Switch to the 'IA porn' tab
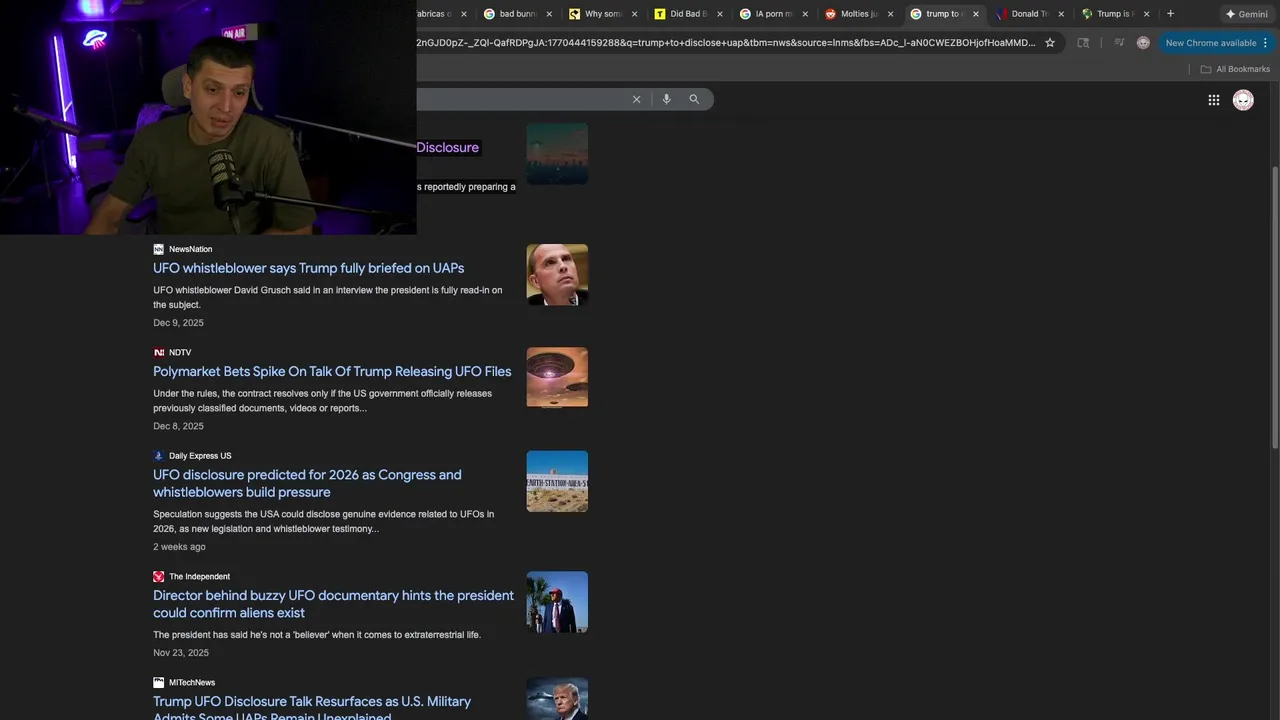1280x720 pixels. pyautogui.click(x=773, y=14)
